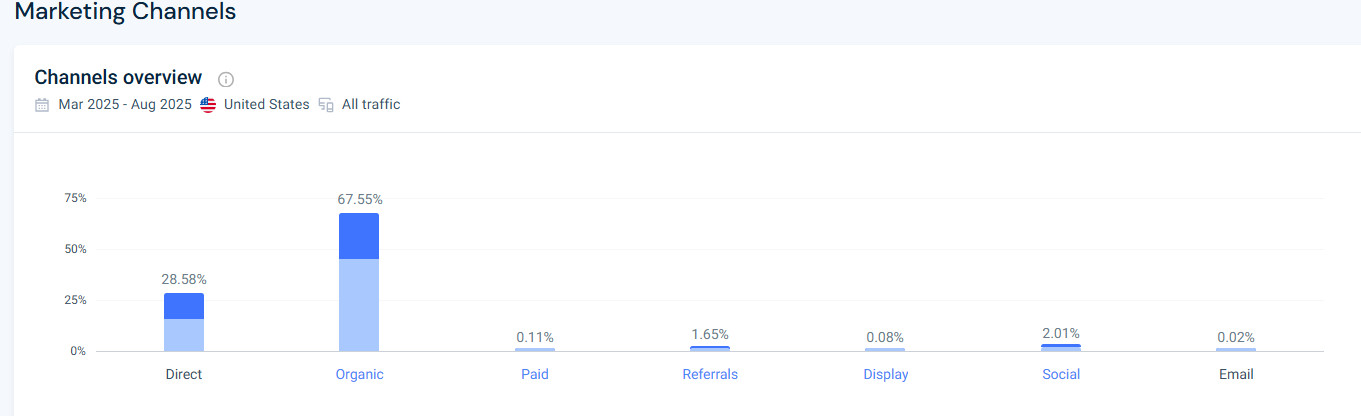Follow the Social channel link

click(1061, 375)
